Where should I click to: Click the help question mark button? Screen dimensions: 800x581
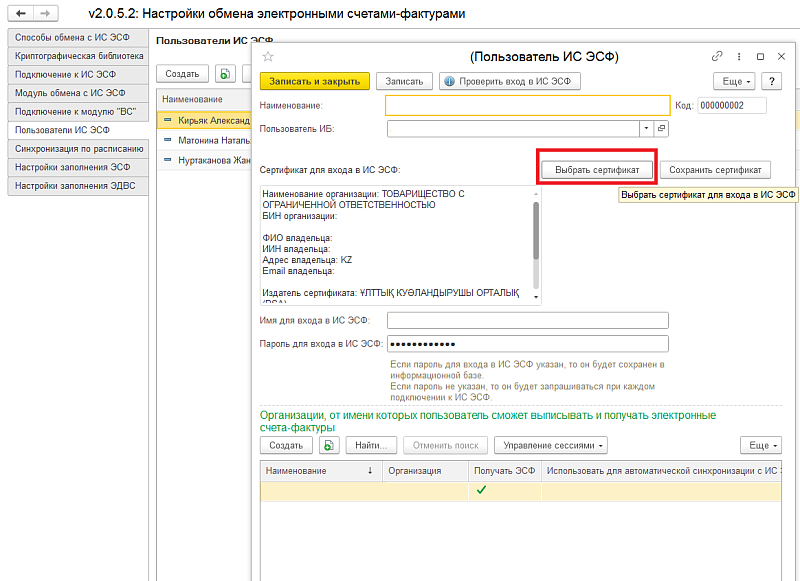coord(771,81)
